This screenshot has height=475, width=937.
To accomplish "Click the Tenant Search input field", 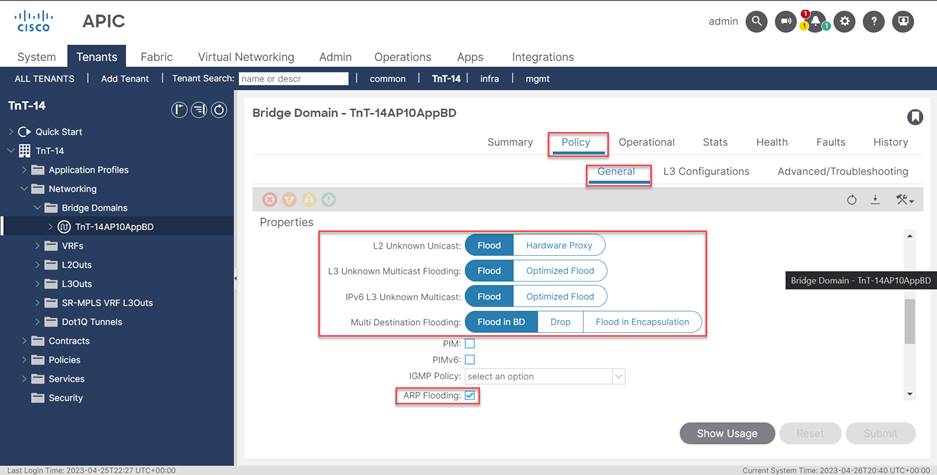I will tap(293, 78).
